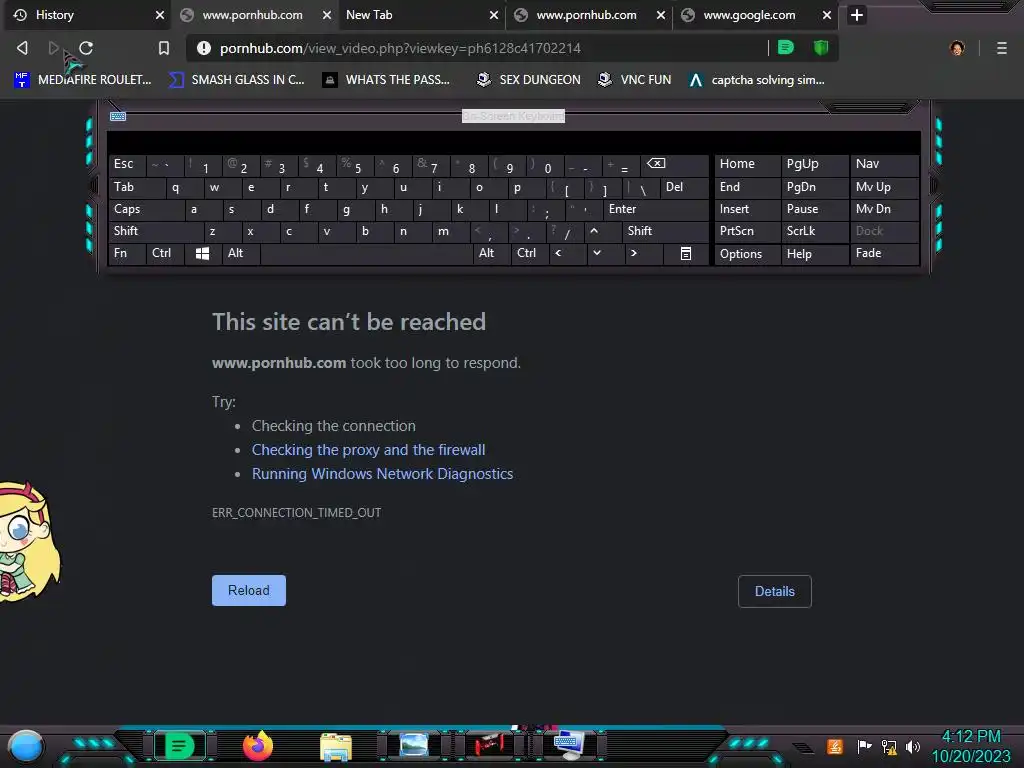Click the on-screen keyboard title icon
Viewport: 1024px width, 768px height.
[118, 116]
